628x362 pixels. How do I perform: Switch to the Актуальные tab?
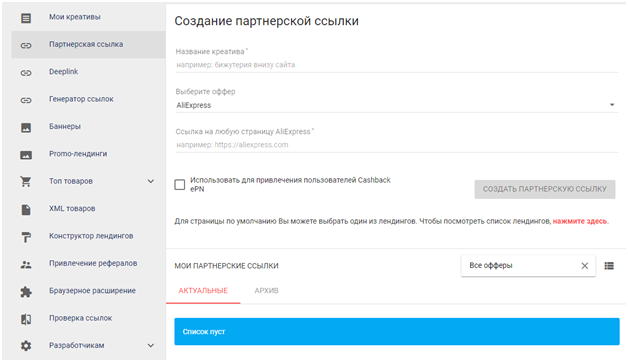(203, 291)
